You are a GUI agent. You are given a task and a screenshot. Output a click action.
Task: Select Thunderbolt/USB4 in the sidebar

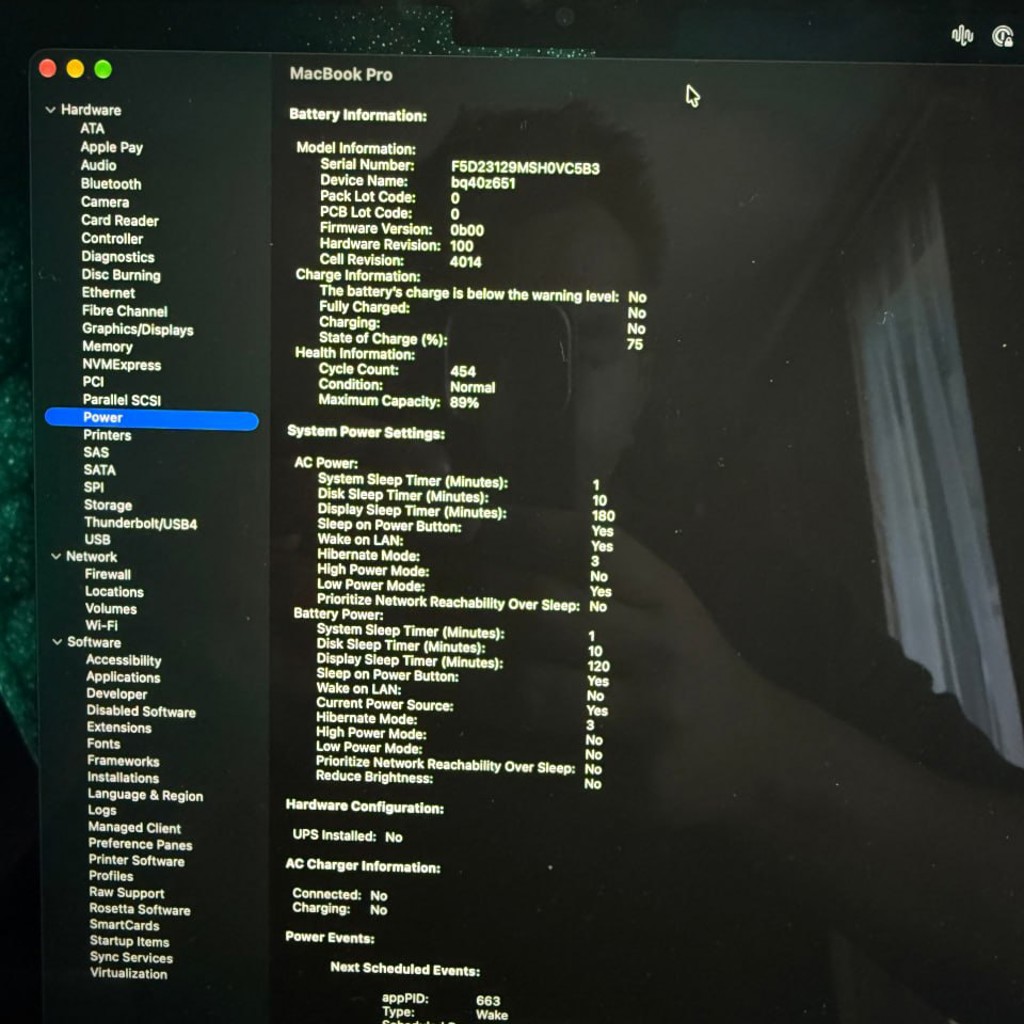pos(140,523)
